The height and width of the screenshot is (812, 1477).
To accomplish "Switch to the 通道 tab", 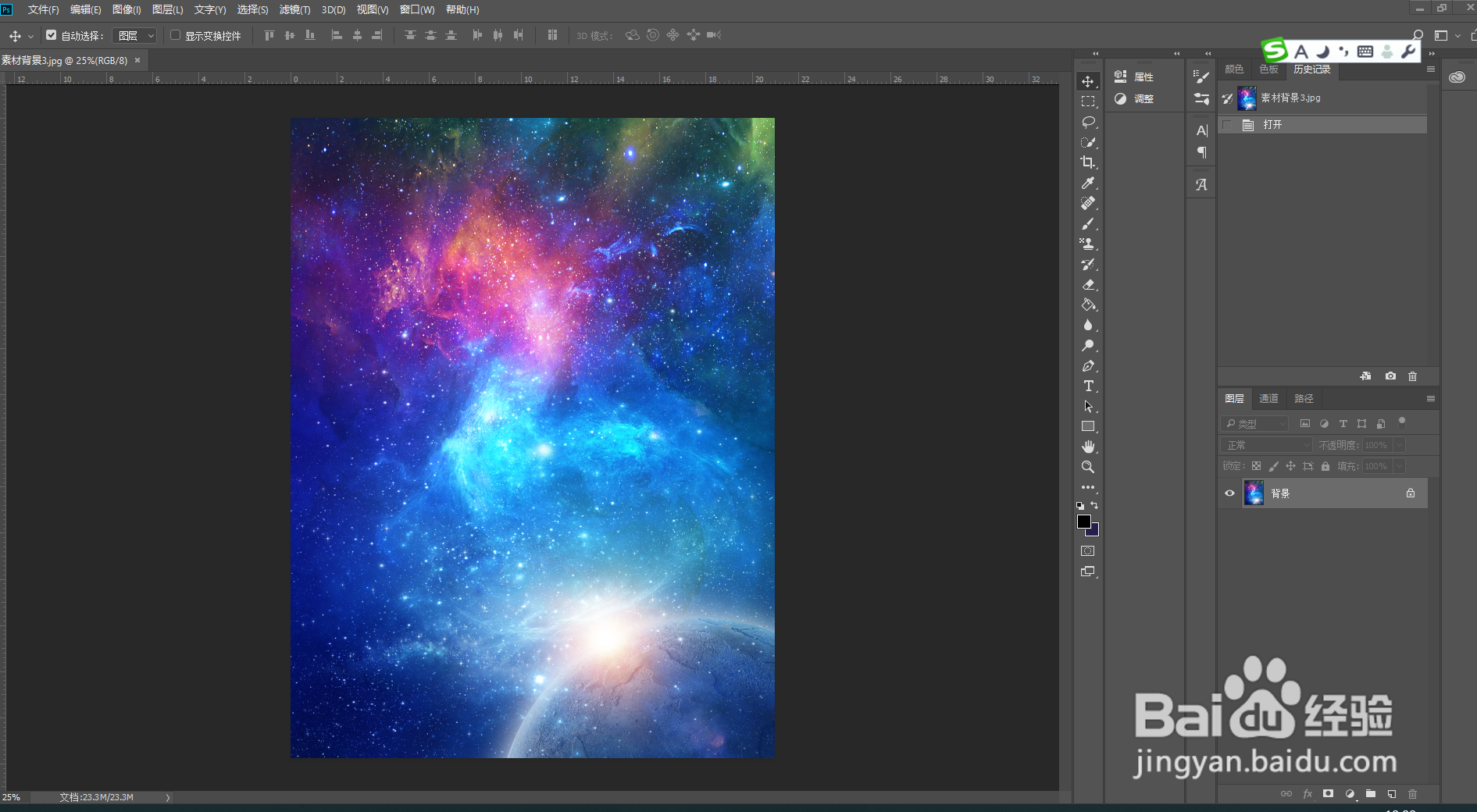I will pos(1268,398).
